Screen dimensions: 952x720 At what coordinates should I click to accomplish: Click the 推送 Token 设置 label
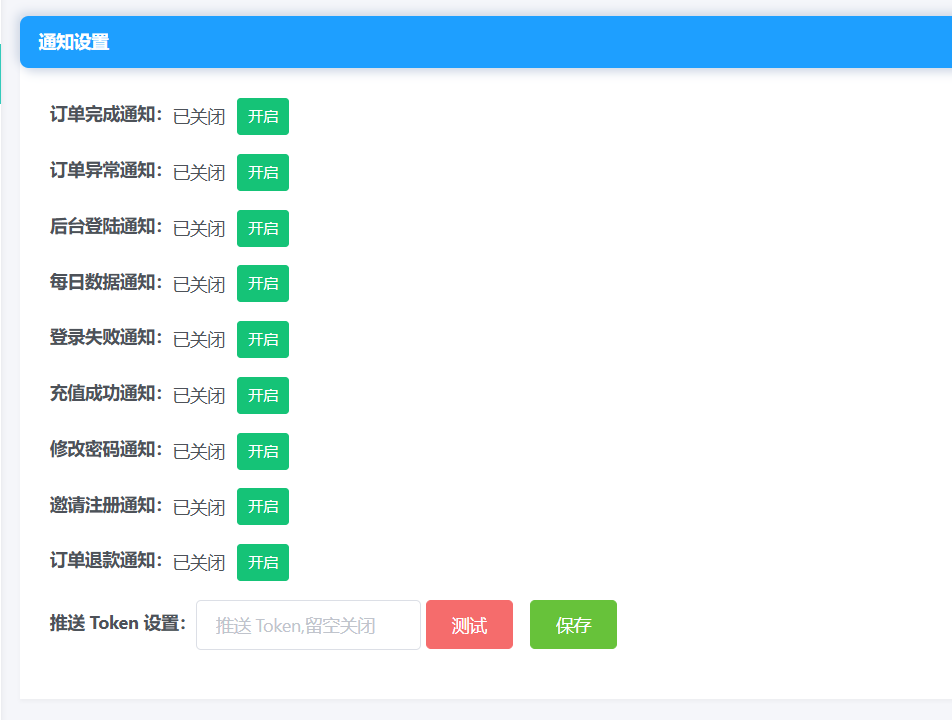(117, 623)
